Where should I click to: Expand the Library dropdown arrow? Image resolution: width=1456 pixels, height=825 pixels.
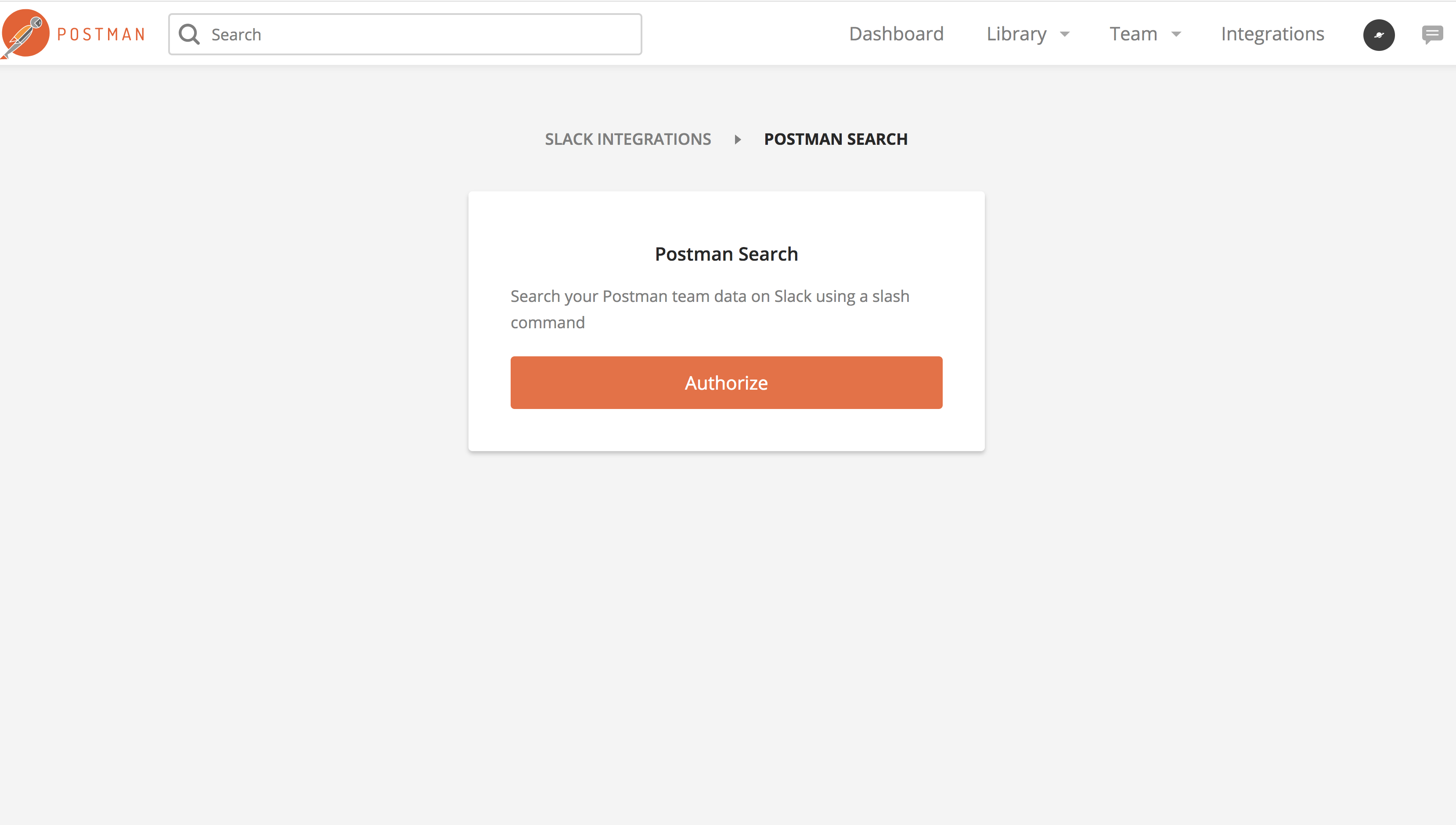click(1065, 35)
